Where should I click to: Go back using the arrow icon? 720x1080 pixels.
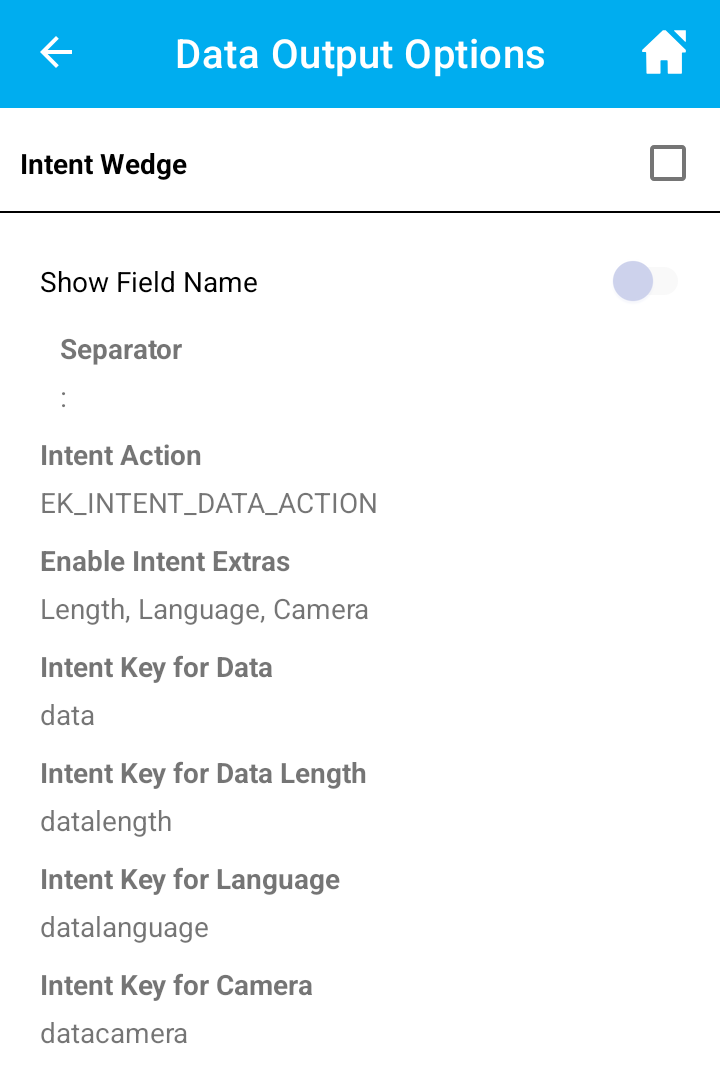click(56, 53)
